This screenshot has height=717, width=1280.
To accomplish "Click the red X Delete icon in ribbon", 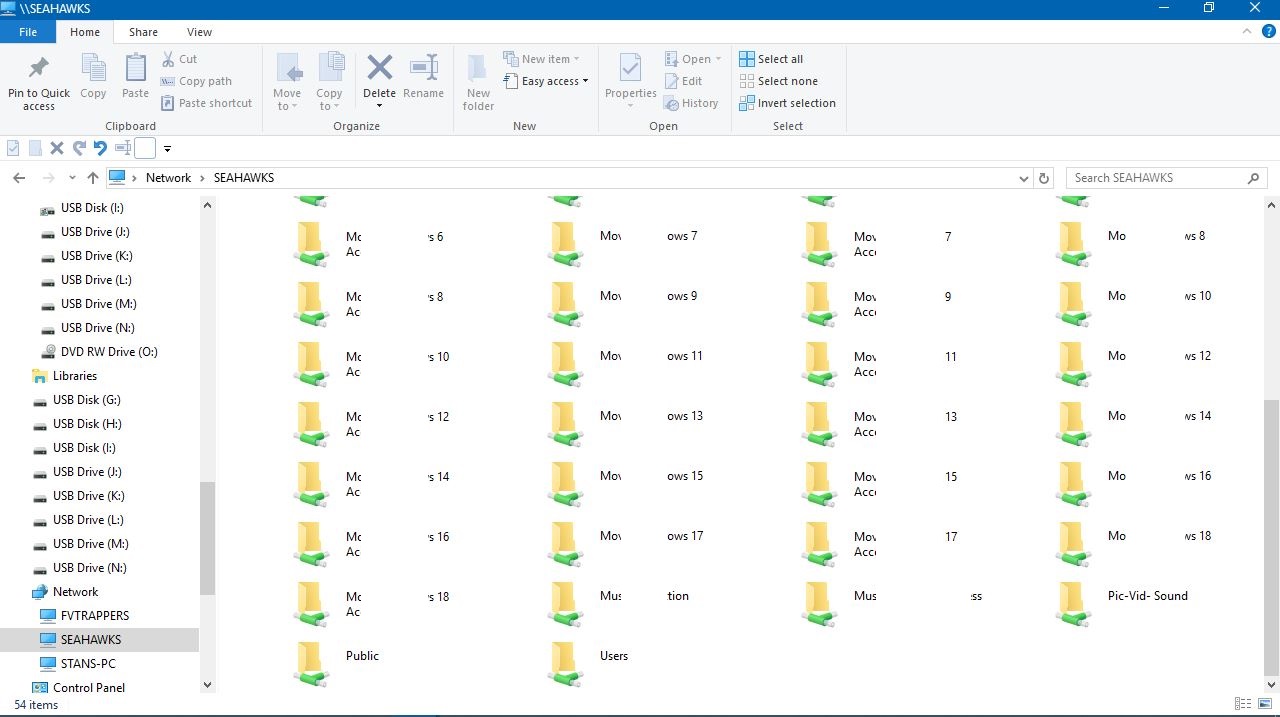I will [x=379, y=68].
